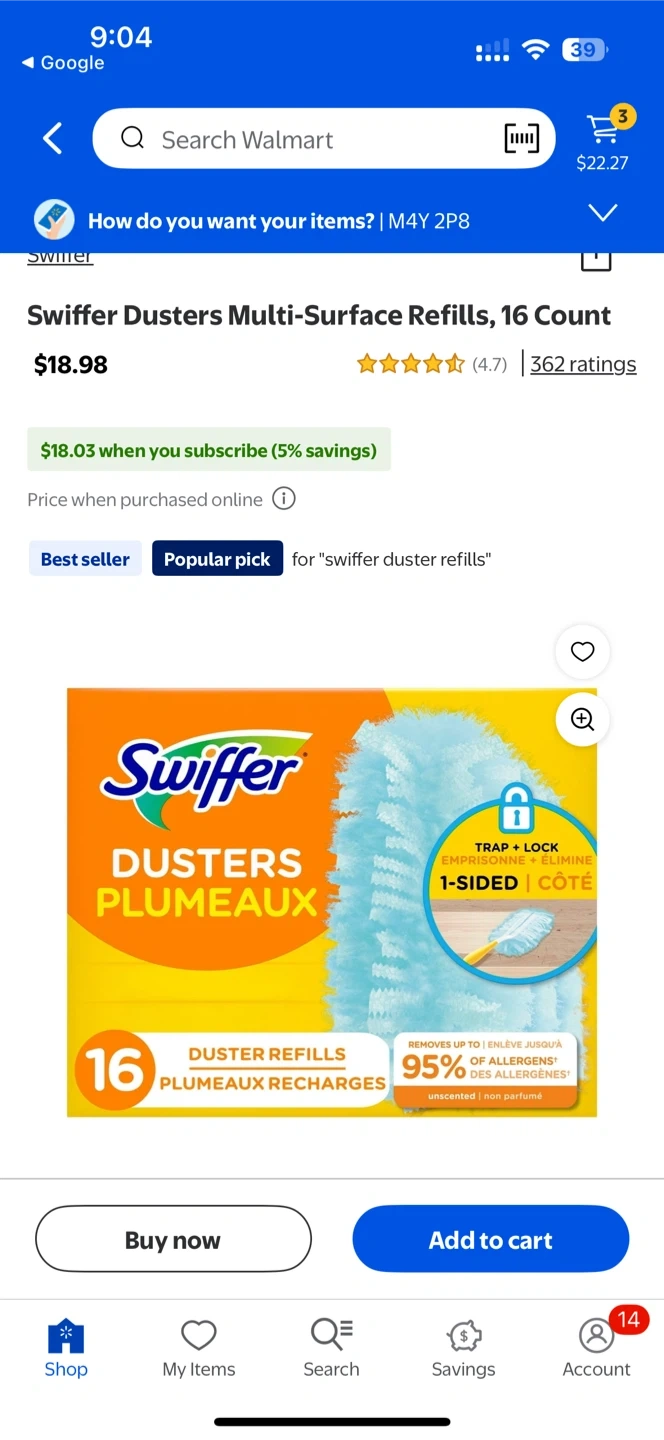Go to the Search tab in bottom bar
664x1440 pixels.
click(x=331, y=1347)
